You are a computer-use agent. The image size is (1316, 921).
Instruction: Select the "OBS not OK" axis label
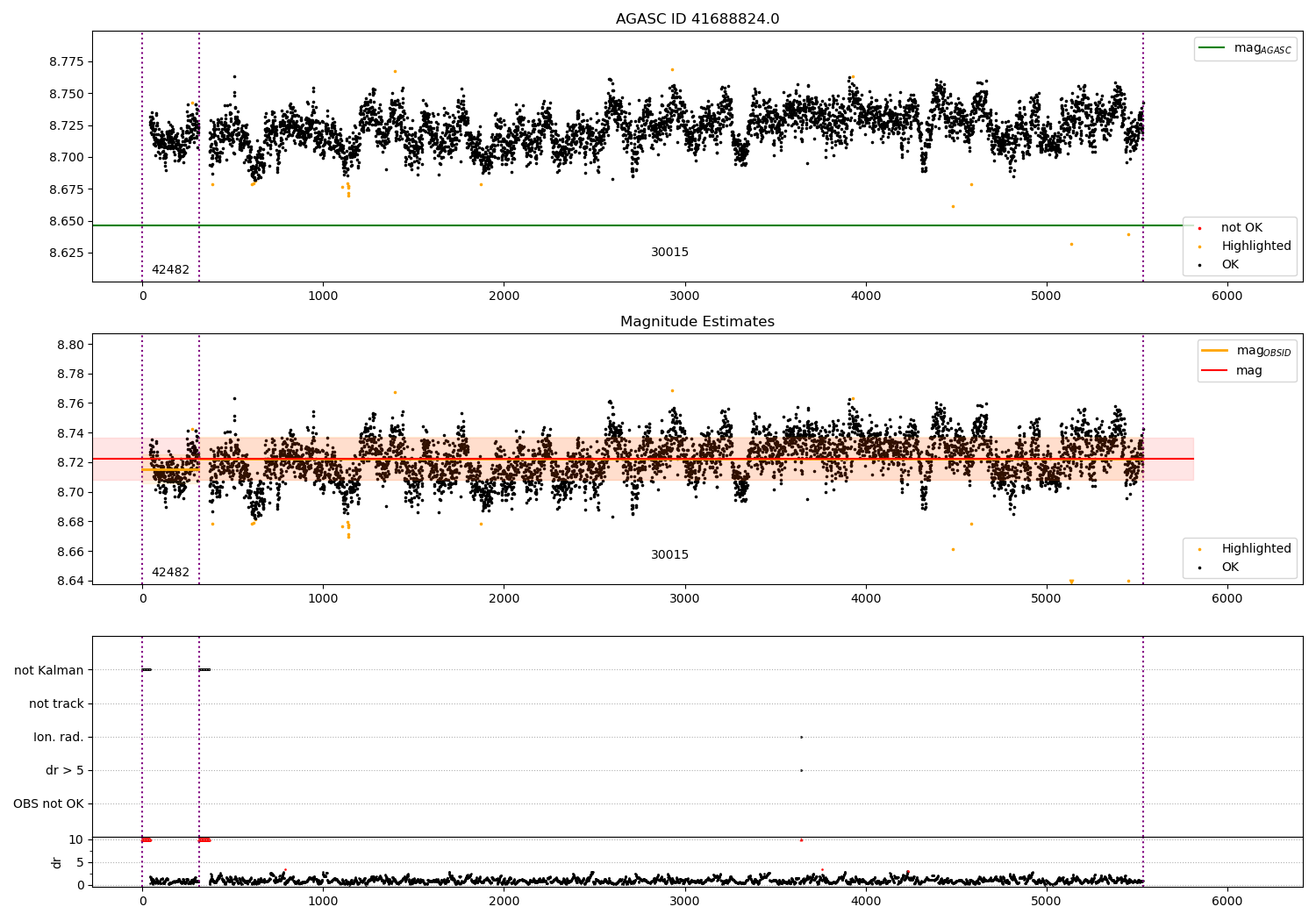48,803
